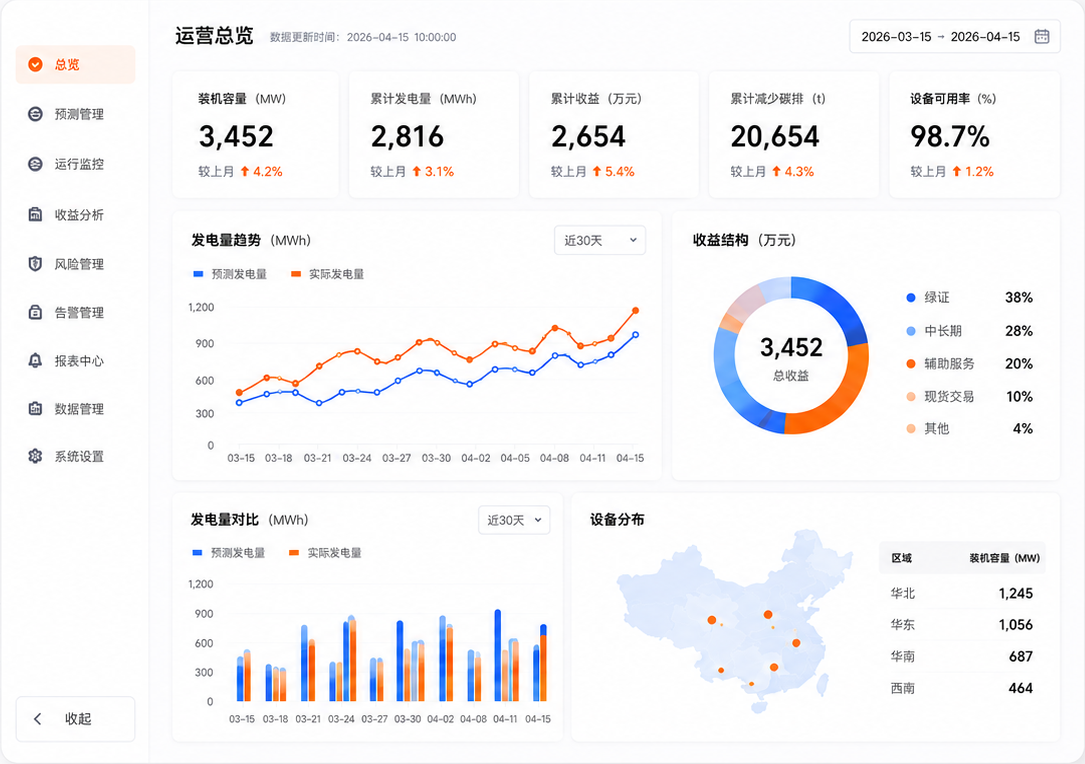The image size is (1085, 764).
Task: Click the 华北 row in region table
Action: coord(962,593)
